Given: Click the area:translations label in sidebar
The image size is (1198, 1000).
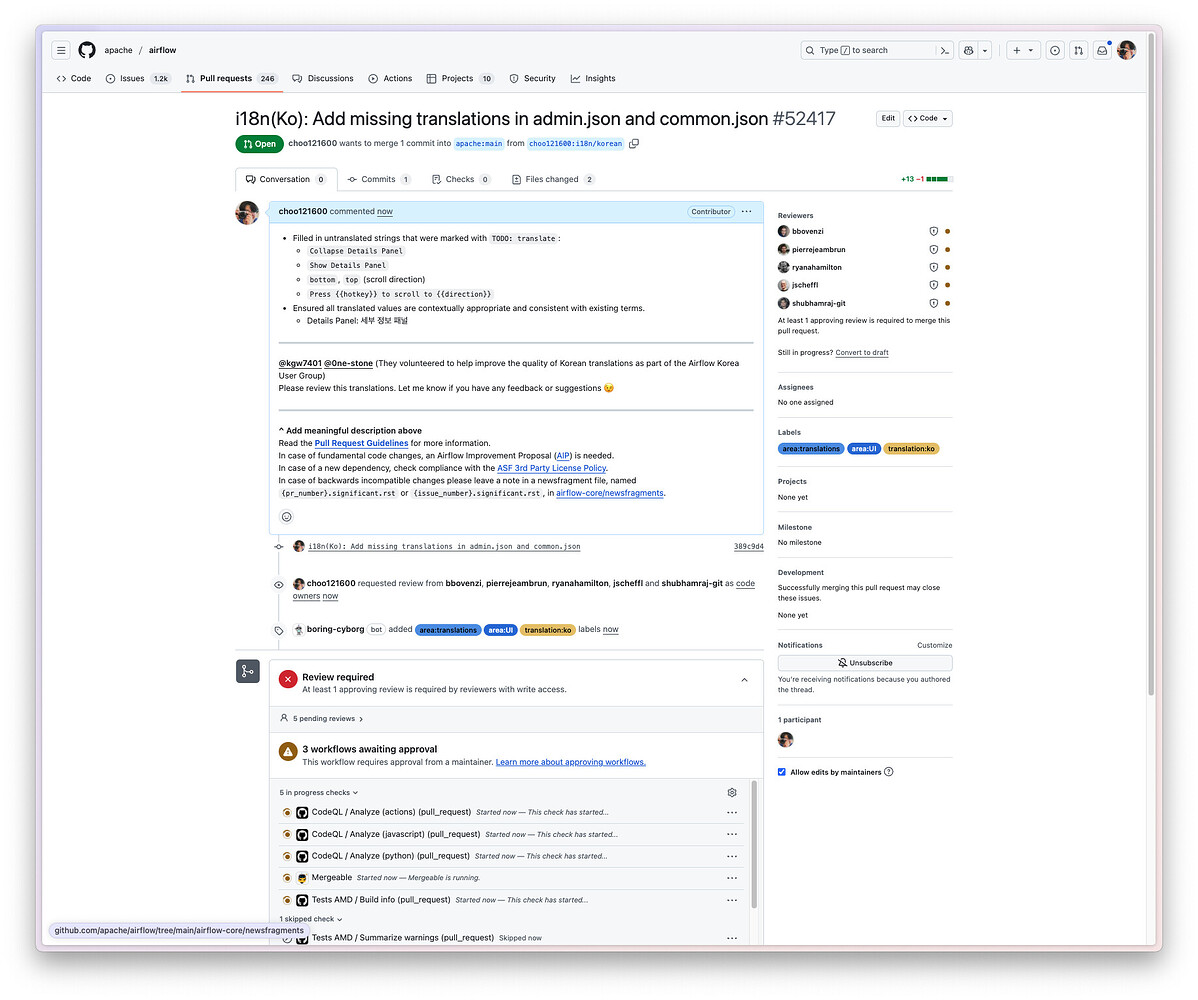Looking at the screenshot, I should (811, 449).
